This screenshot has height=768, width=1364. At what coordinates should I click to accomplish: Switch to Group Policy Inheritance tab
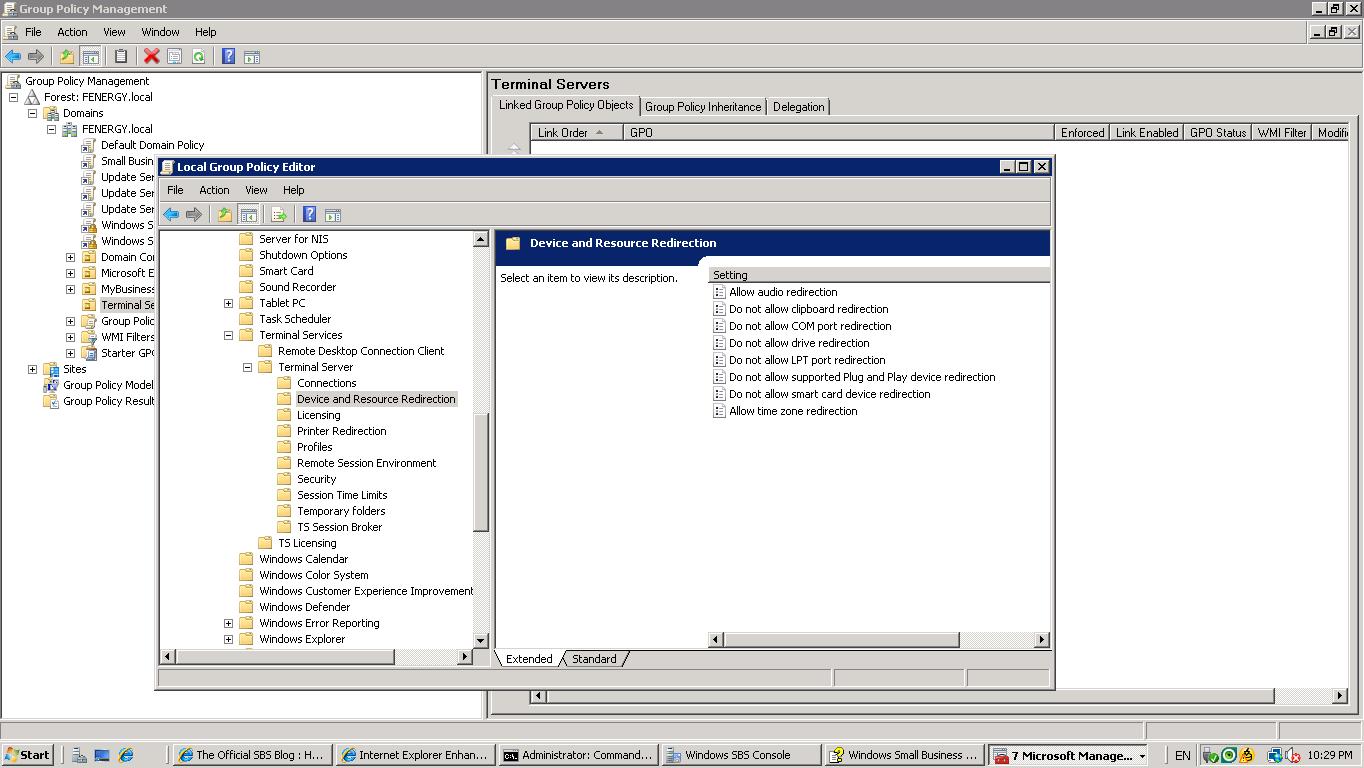click(x=703, y=107)
